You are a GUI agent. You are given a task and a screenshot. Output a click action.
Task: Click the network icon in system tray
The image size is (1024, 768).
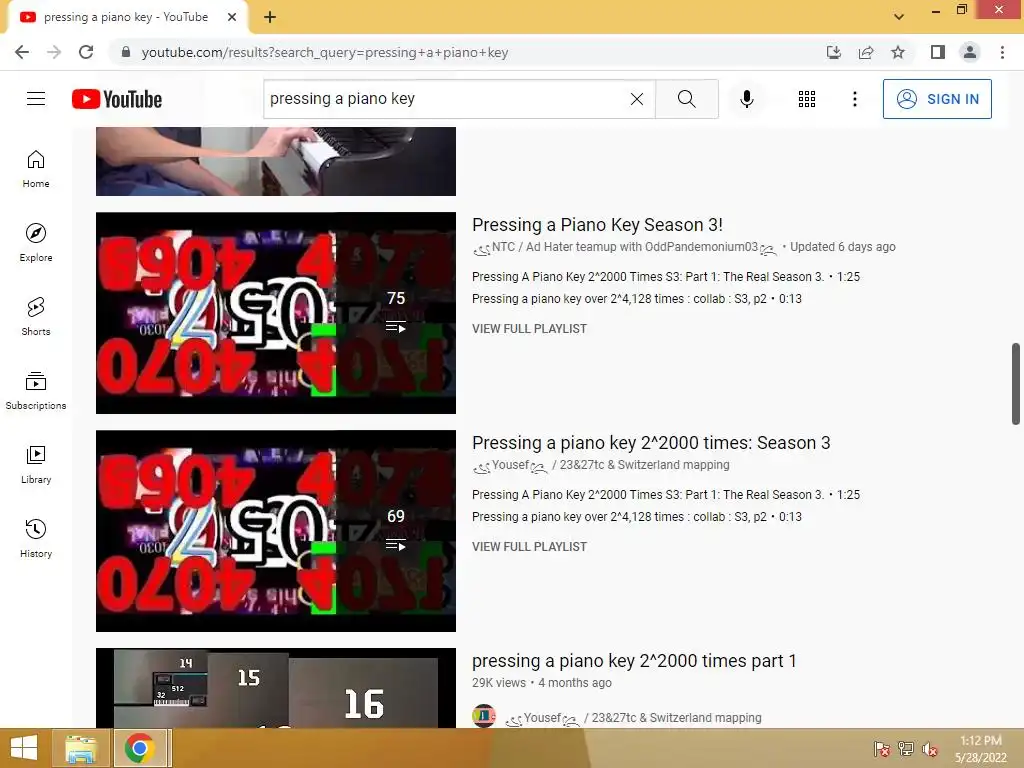(906, 749)
